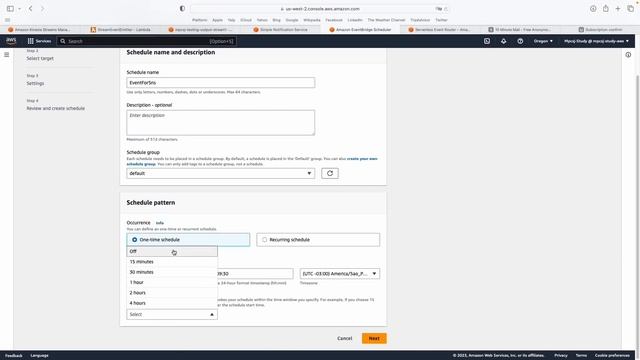
Task: Open Safari downloads icon
Action: (593, 9)
